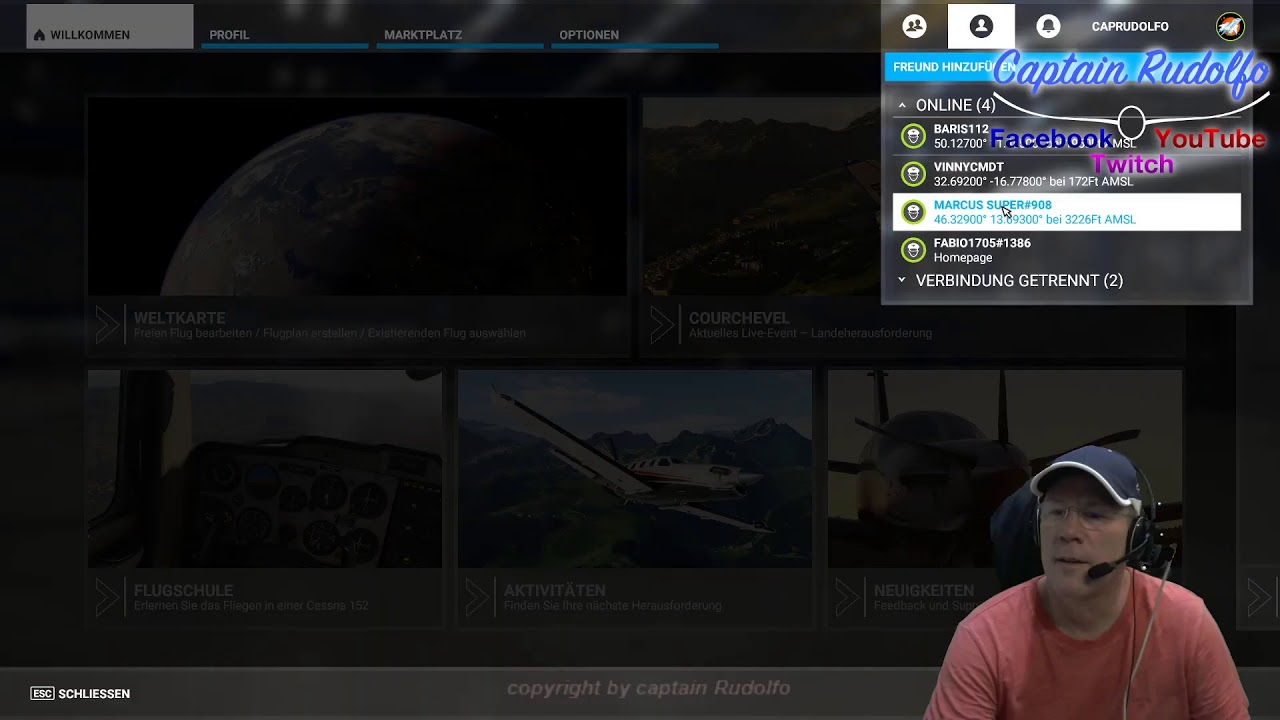This screenshot has width=1280, height=720.
Task: Collapse the ONLINE (4) friends group
Action: [x=901, y=105]
